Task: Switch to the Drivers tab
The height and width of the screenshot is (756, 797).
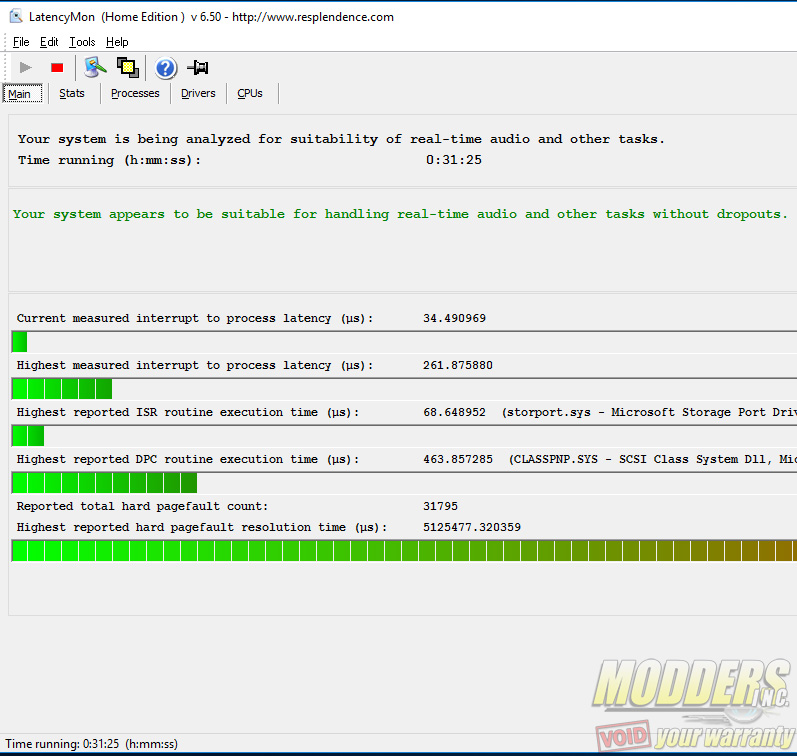Action: pyautogui.click(x=198, y=94)
